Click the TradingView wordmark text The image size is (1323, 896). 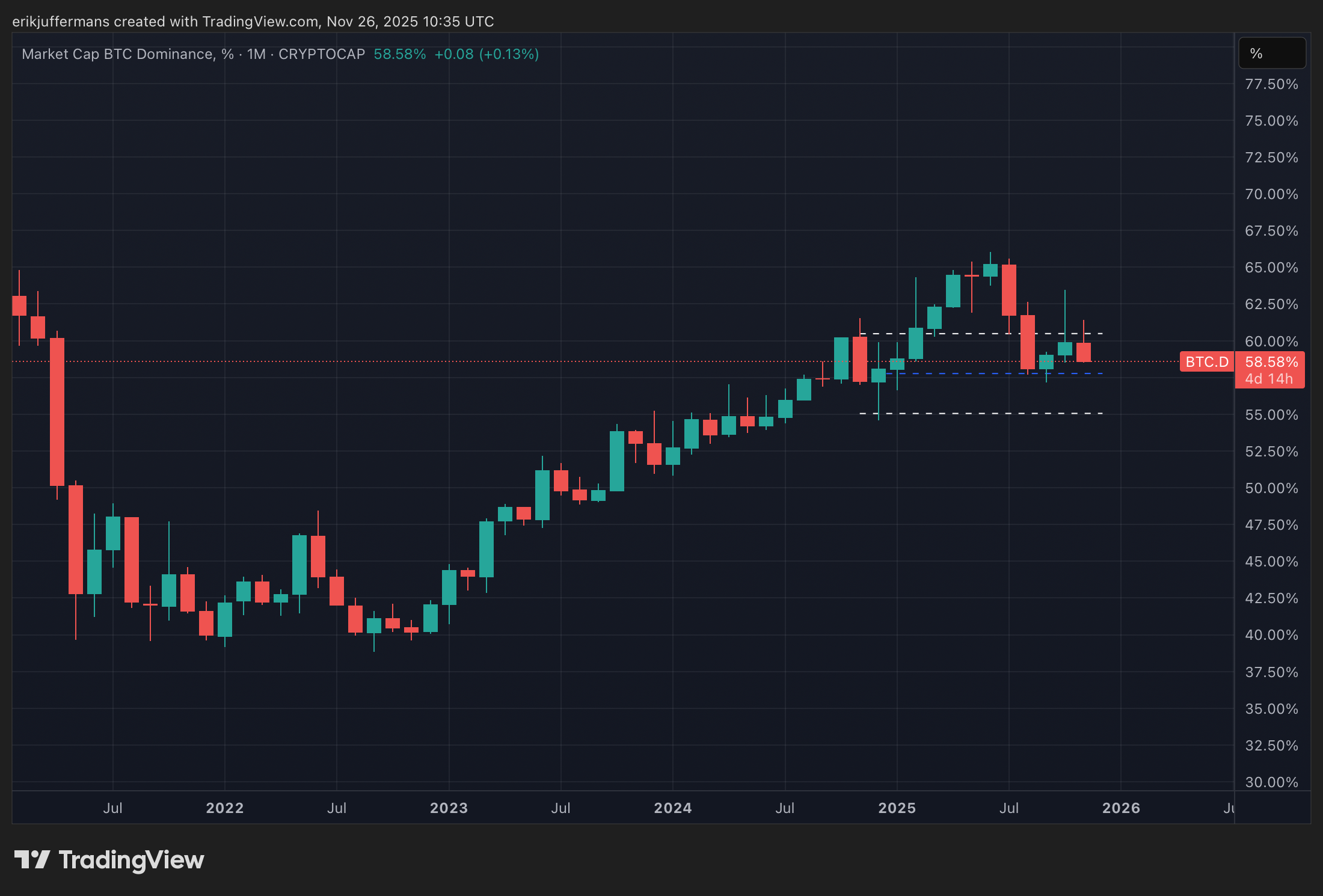coord(131,861)
